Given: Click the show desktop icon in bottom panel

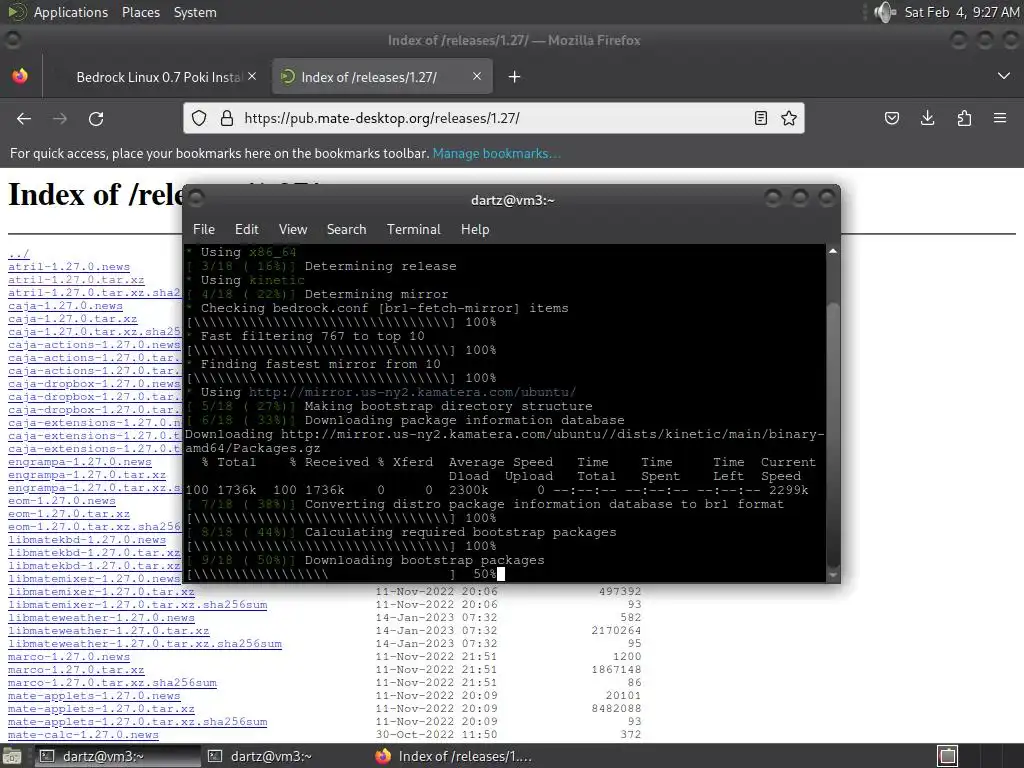Looking at the screenshot, I should [x=11, y=756].
